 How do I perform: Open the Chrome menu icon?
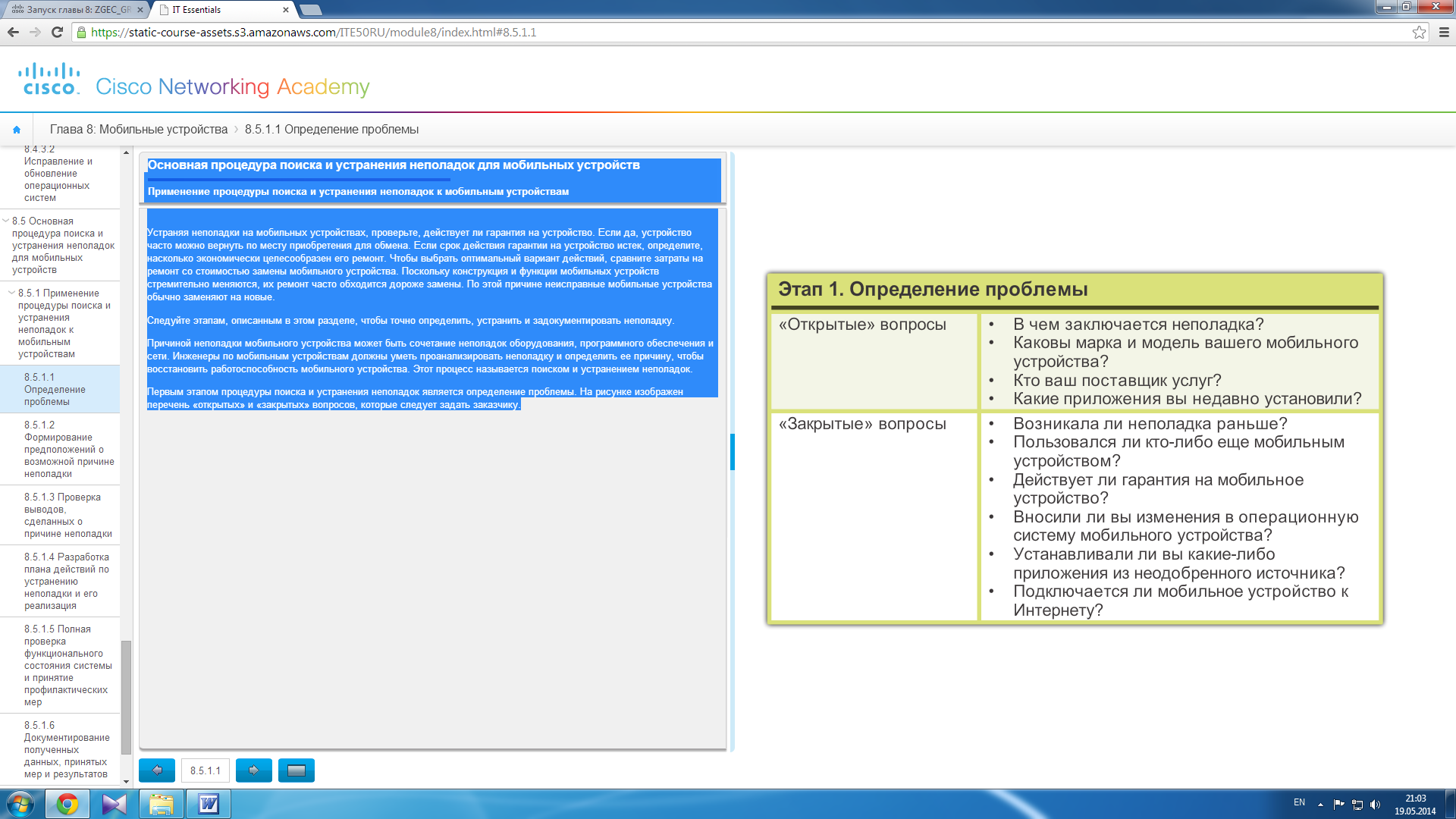(x=1444, y=32)
